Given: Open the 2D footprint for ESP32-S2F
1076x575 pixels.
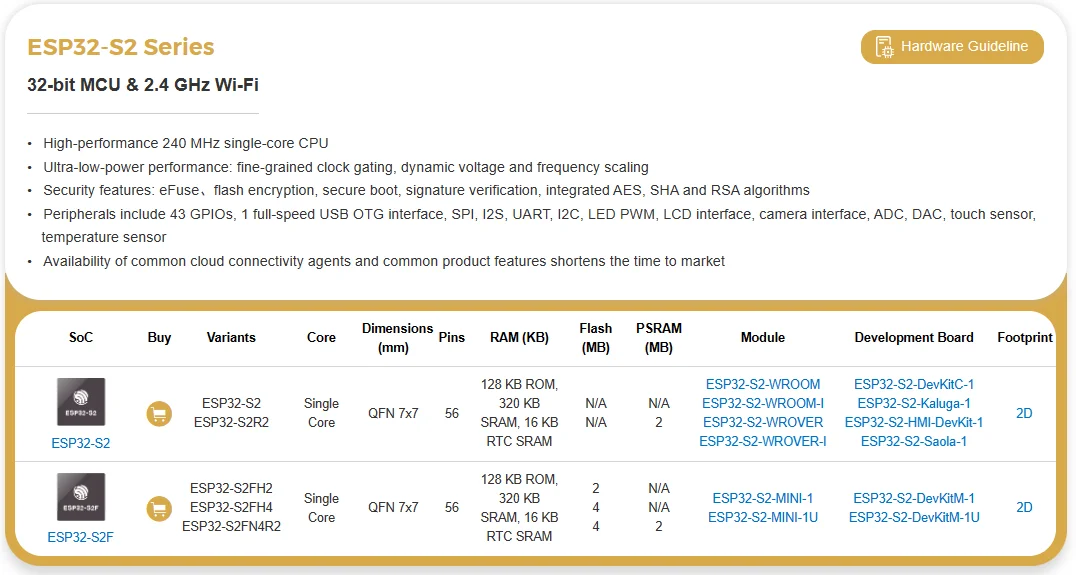Looking at the screenshot, I should (1024, 508).
